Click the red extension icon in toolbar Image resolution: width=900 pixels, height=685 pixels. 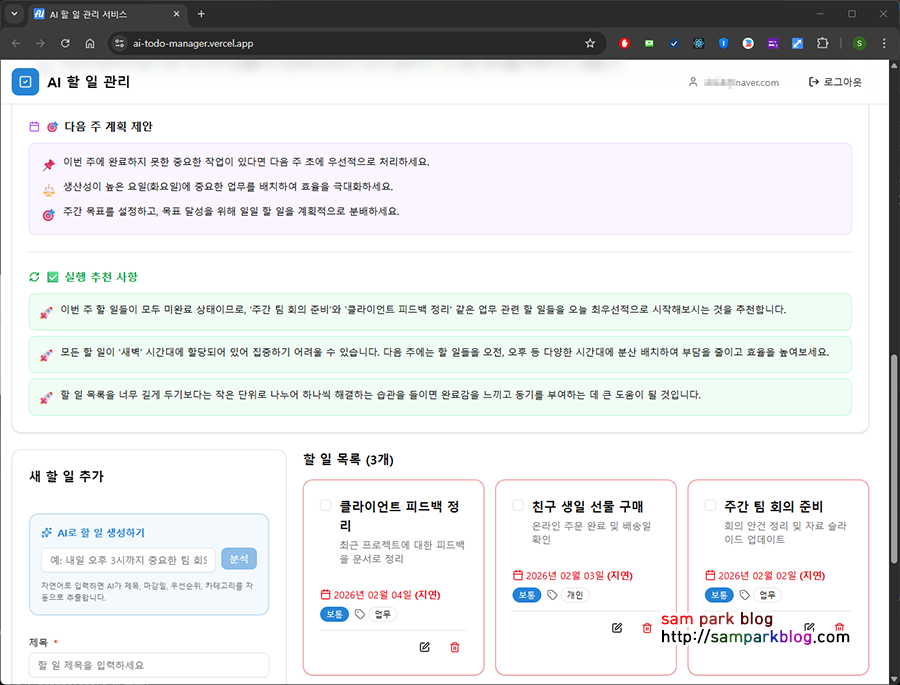pyautogui.click(x=624, y=43)
